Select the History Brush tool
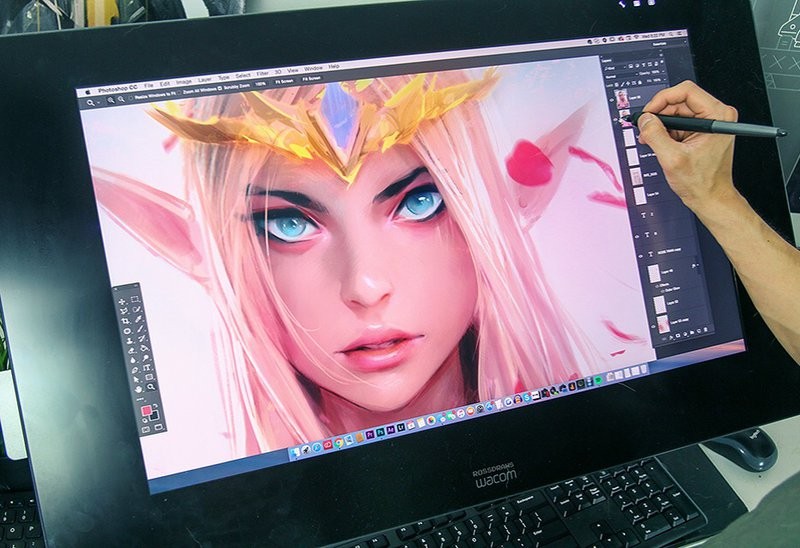 tap(141, 338)
